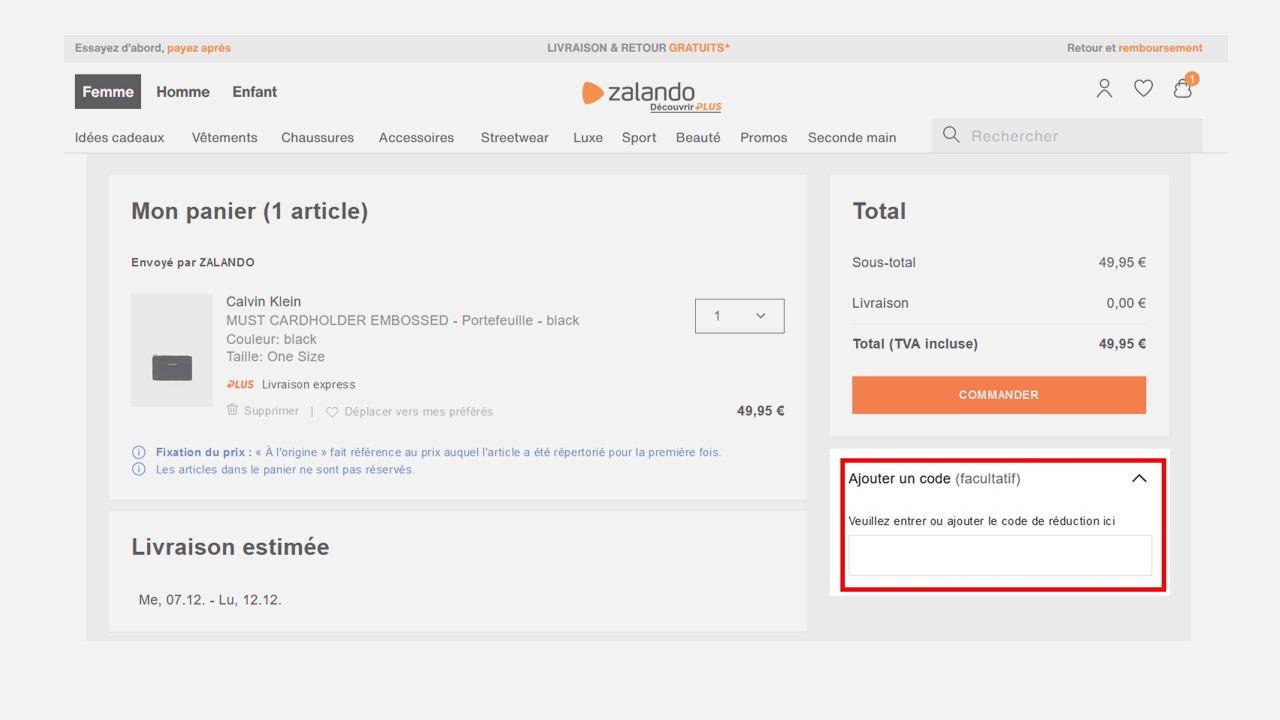Open the Accessoires menu
Image resolution: width=1280 pixels, height=720 pixels.
[x=416, y=138]
